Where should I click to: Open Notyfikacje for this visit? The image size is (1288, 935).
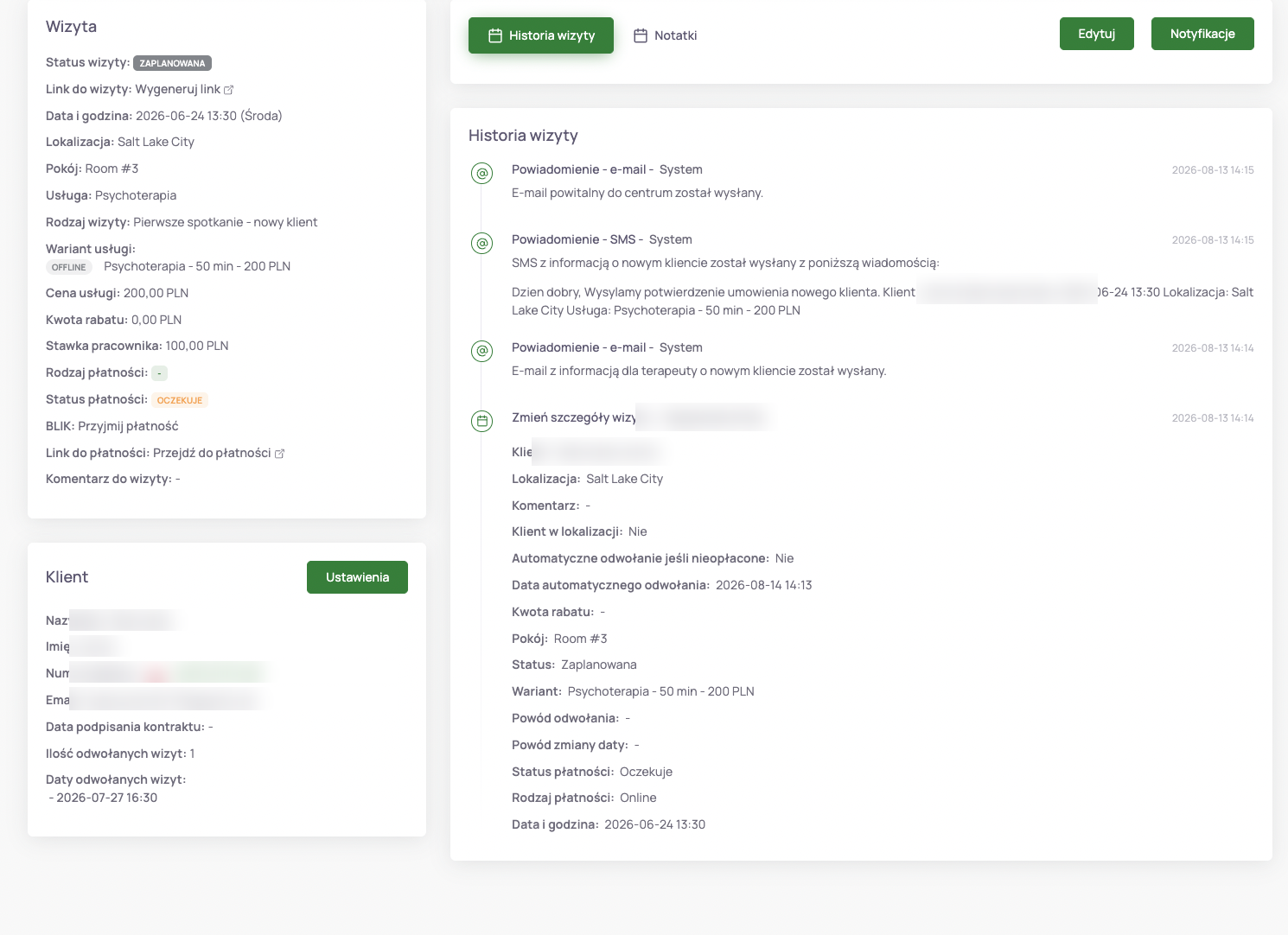[1202, 34]
